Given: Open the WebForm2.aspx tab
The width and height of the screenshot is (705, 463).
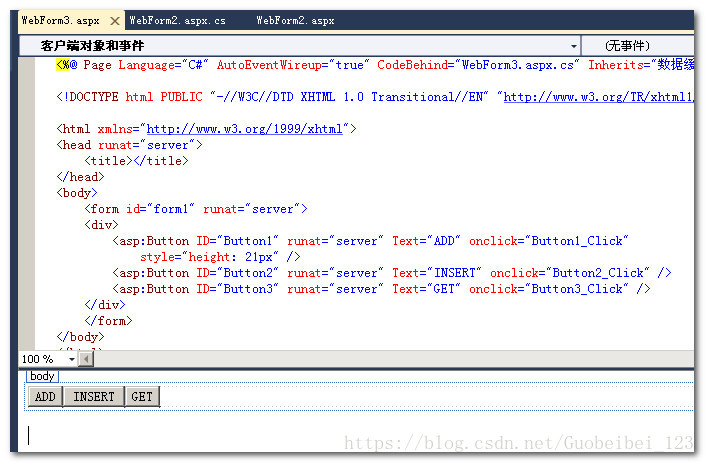Looking at the screenshot, I should click(x=295, y=21).
